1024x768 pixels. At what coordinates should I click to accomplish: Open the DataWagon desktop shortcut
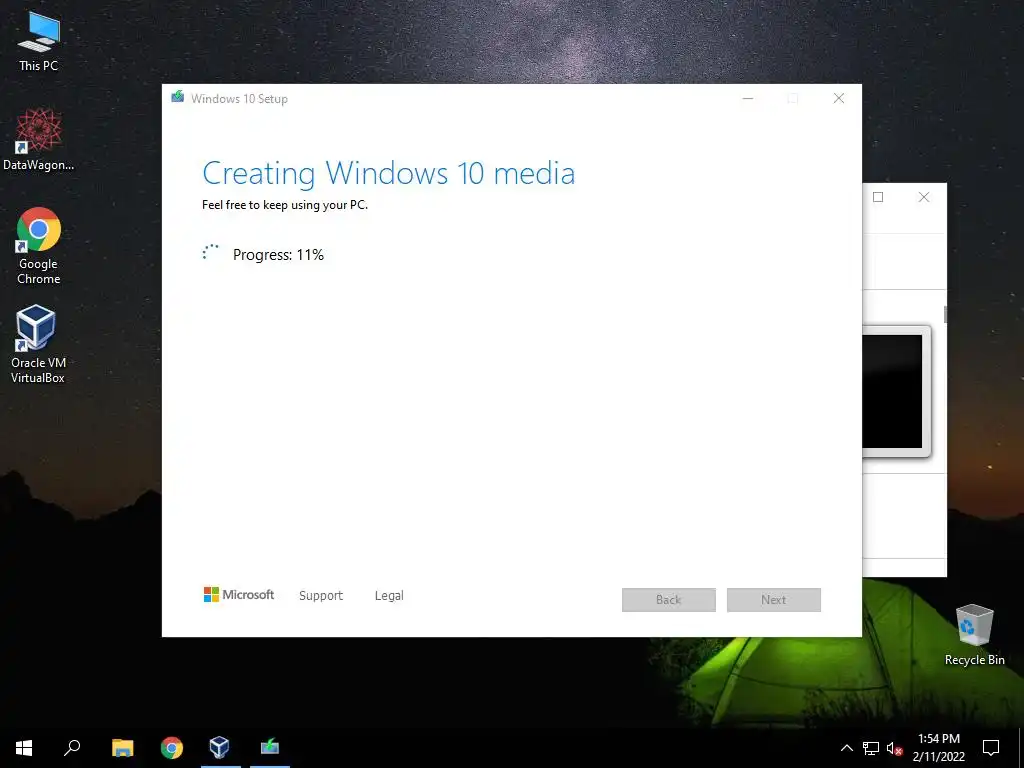[x=39, y=139]
